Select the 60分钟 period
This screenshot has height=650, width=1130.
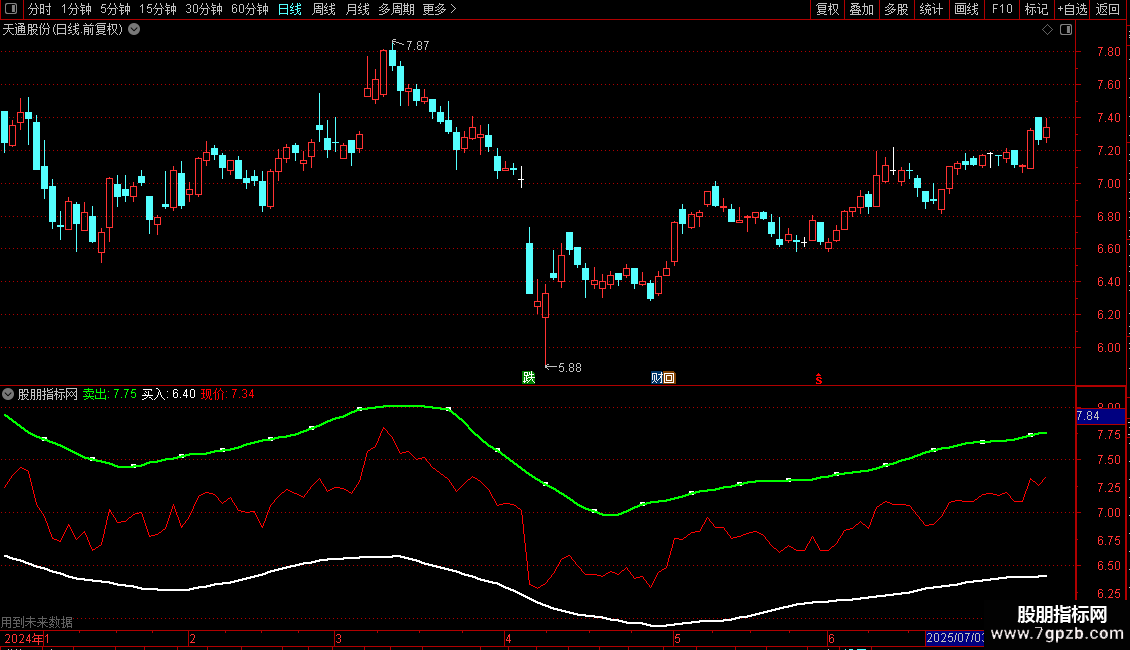pyautogui.click(x=249, y=9)
